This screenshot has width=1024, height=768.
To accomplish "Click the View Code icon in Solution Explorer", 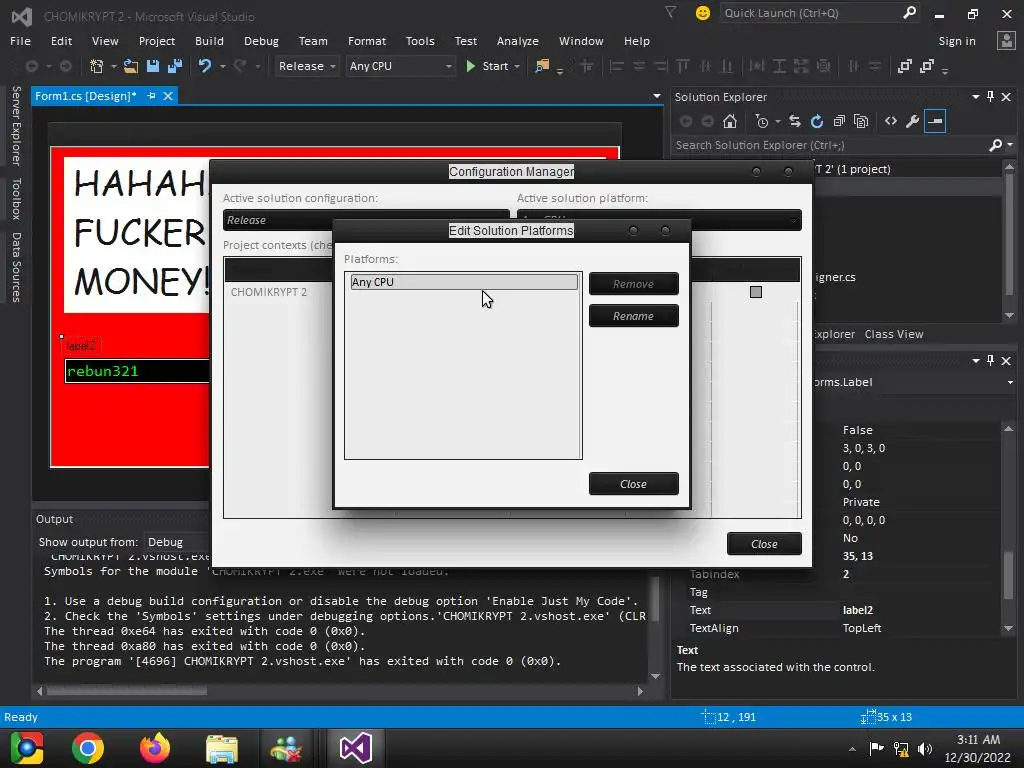I will point(891,121).
